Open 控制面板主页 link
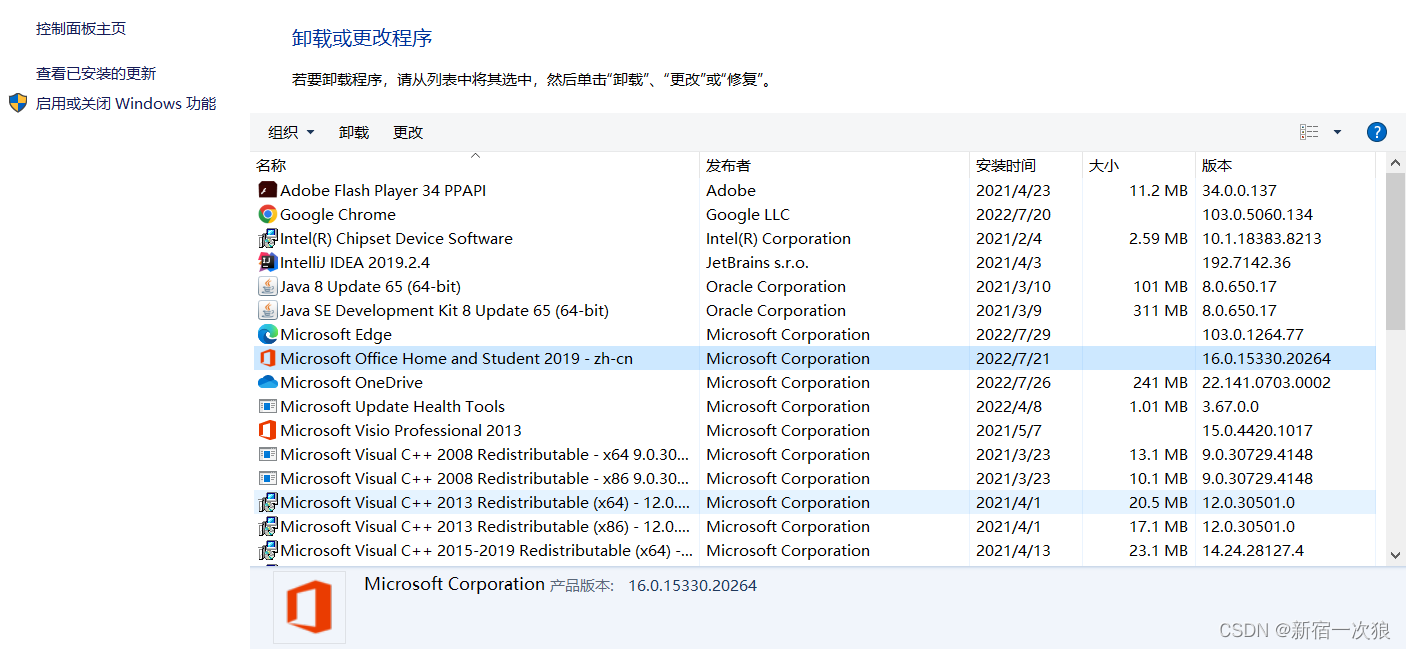 coord(81,29)
